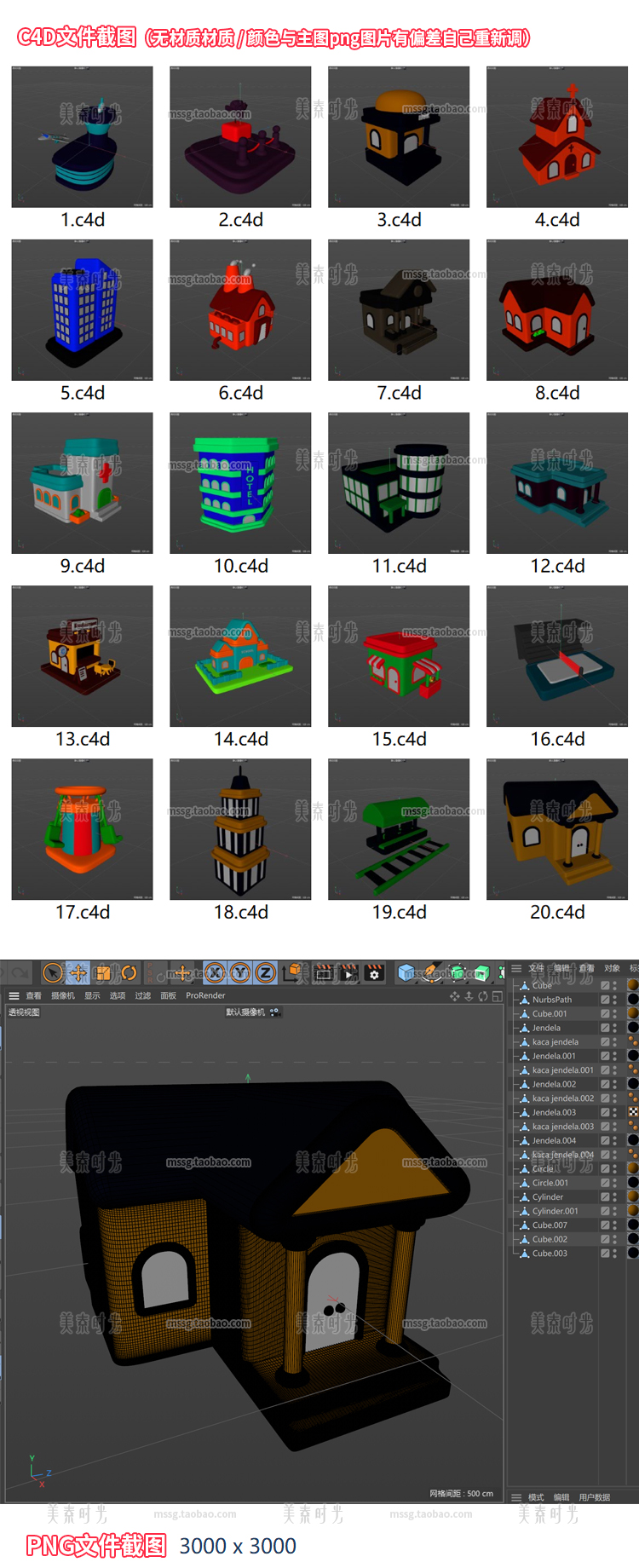Viewport: 639px width, 1568px height.
Task: Click checkered texture tag on Jendela.003
Action: click(633, 1112)
